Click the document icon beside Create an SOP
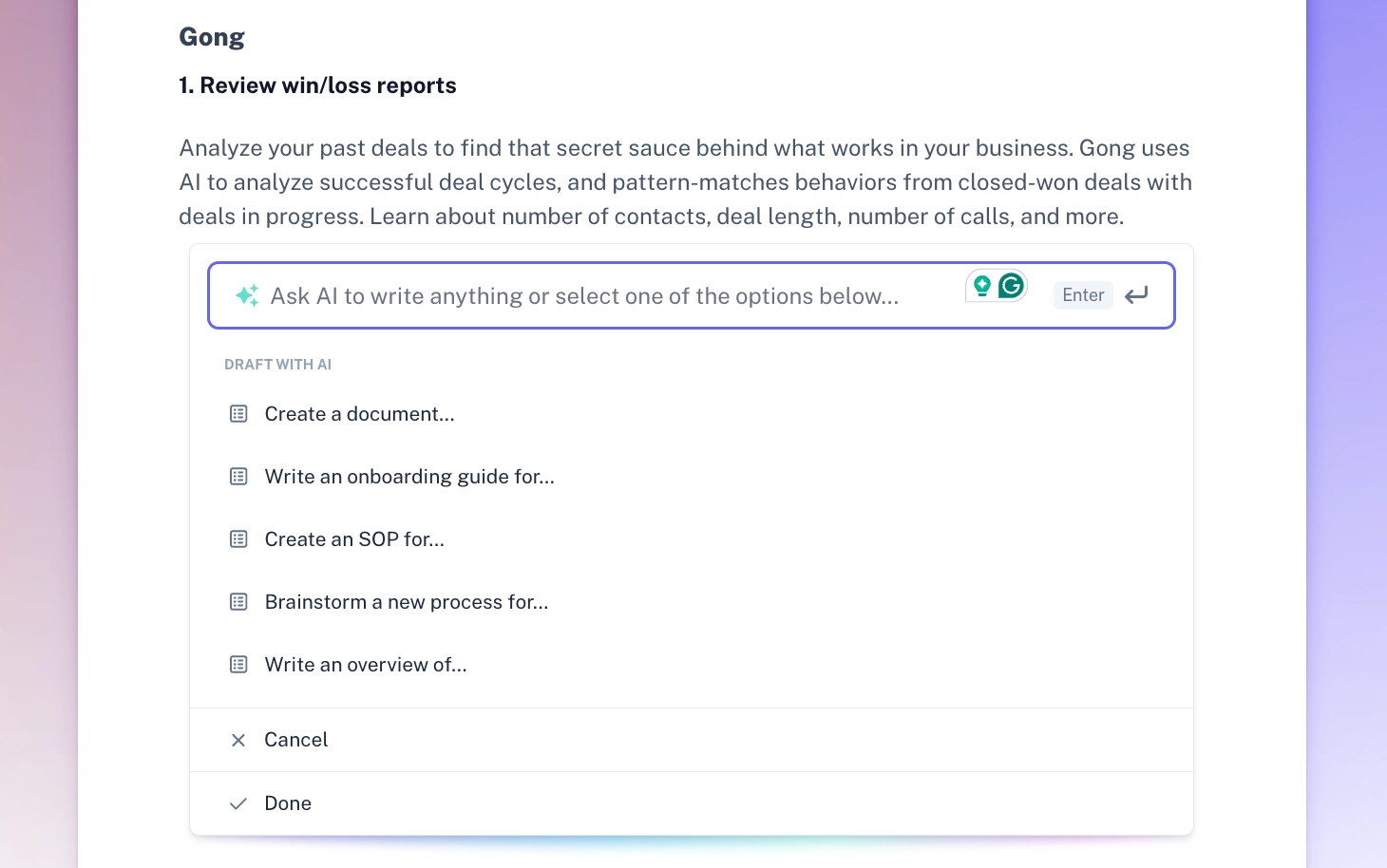 pyautogui.click(x=238, y=538)
